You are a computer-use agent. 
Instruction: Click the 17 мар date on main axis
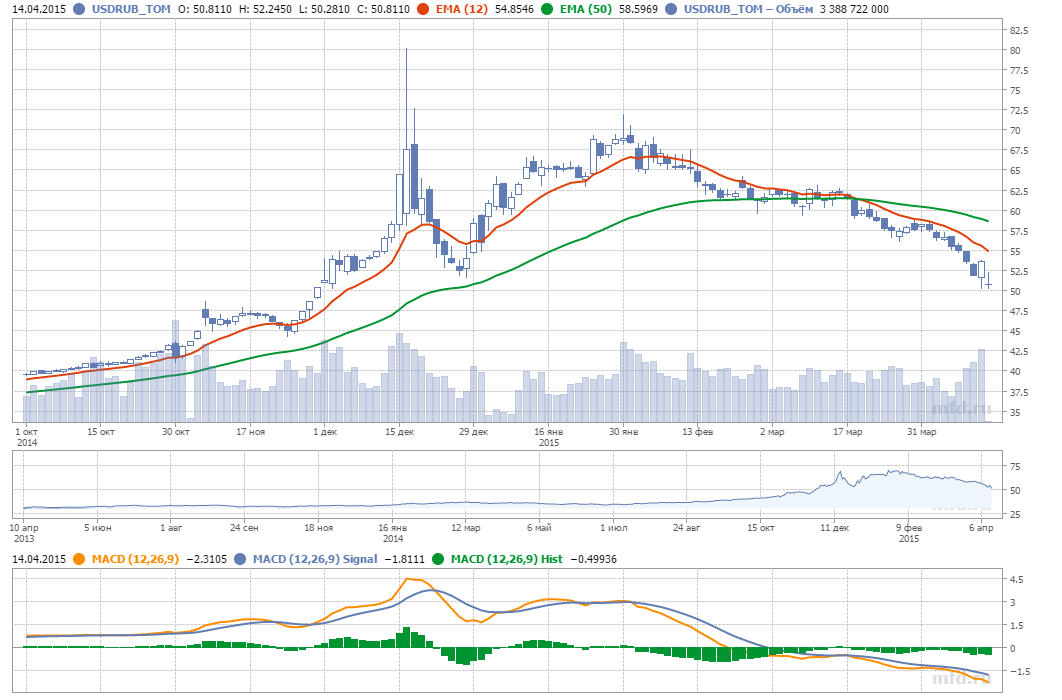847,432
